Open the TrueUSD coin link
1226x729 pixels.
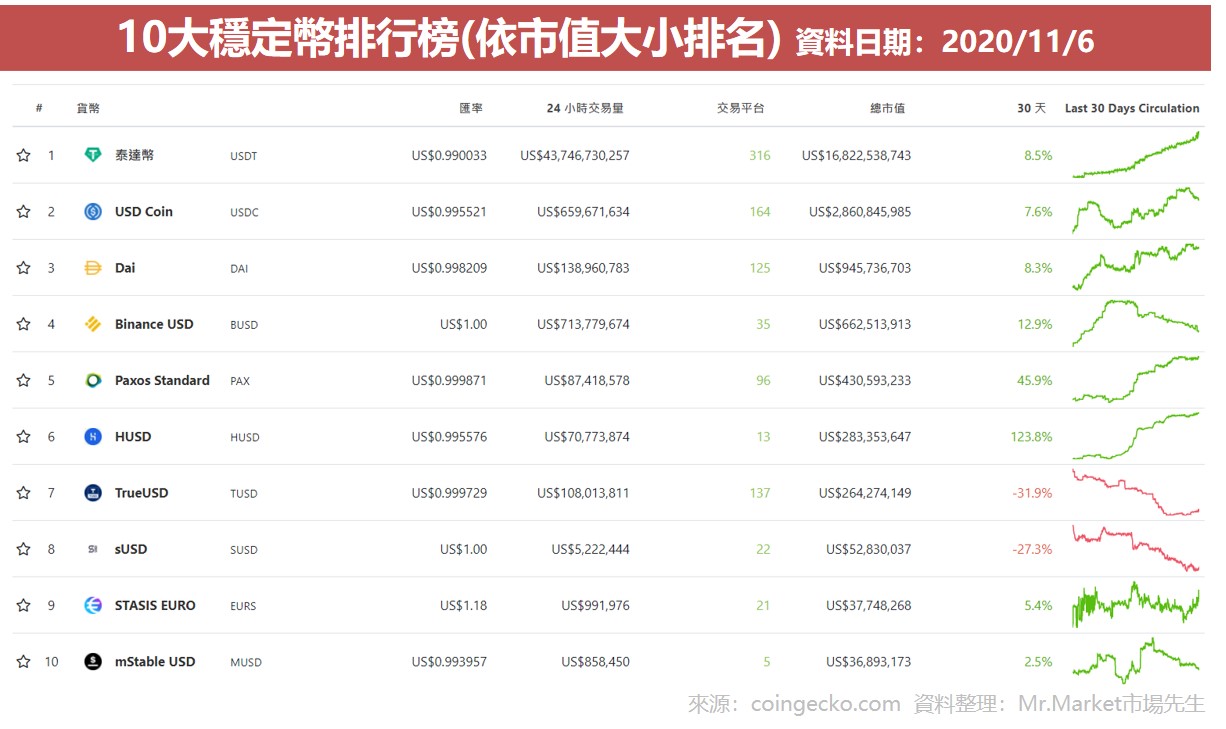[142, 493]
